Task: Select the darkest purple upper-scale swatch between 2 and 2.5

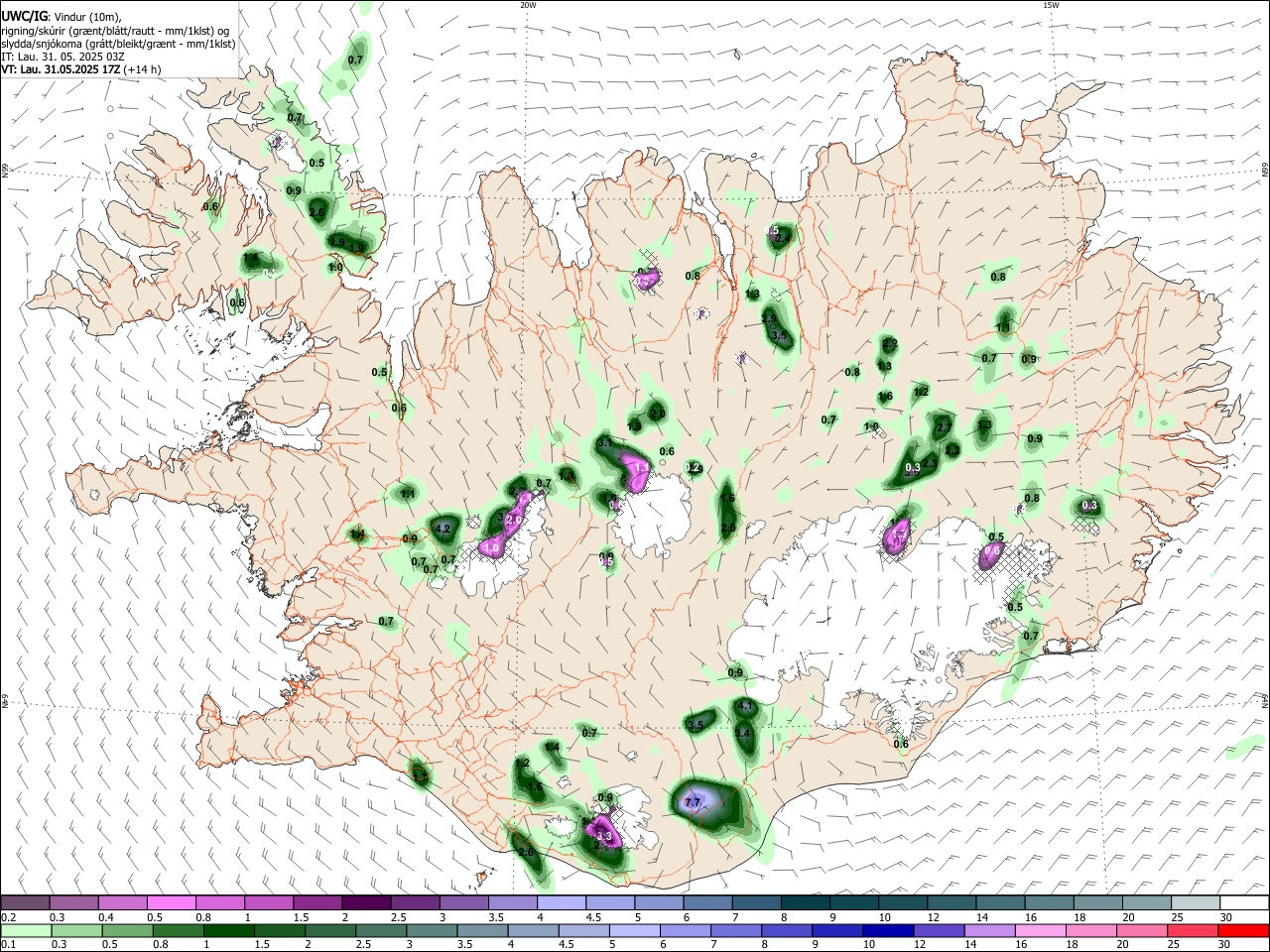Action: point(366,903)
